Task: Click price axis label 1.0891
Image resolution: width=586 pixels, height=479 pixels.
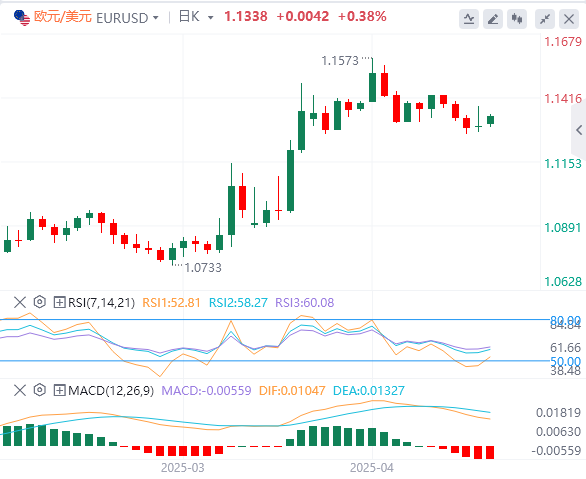Action: (x=563, y=228)
